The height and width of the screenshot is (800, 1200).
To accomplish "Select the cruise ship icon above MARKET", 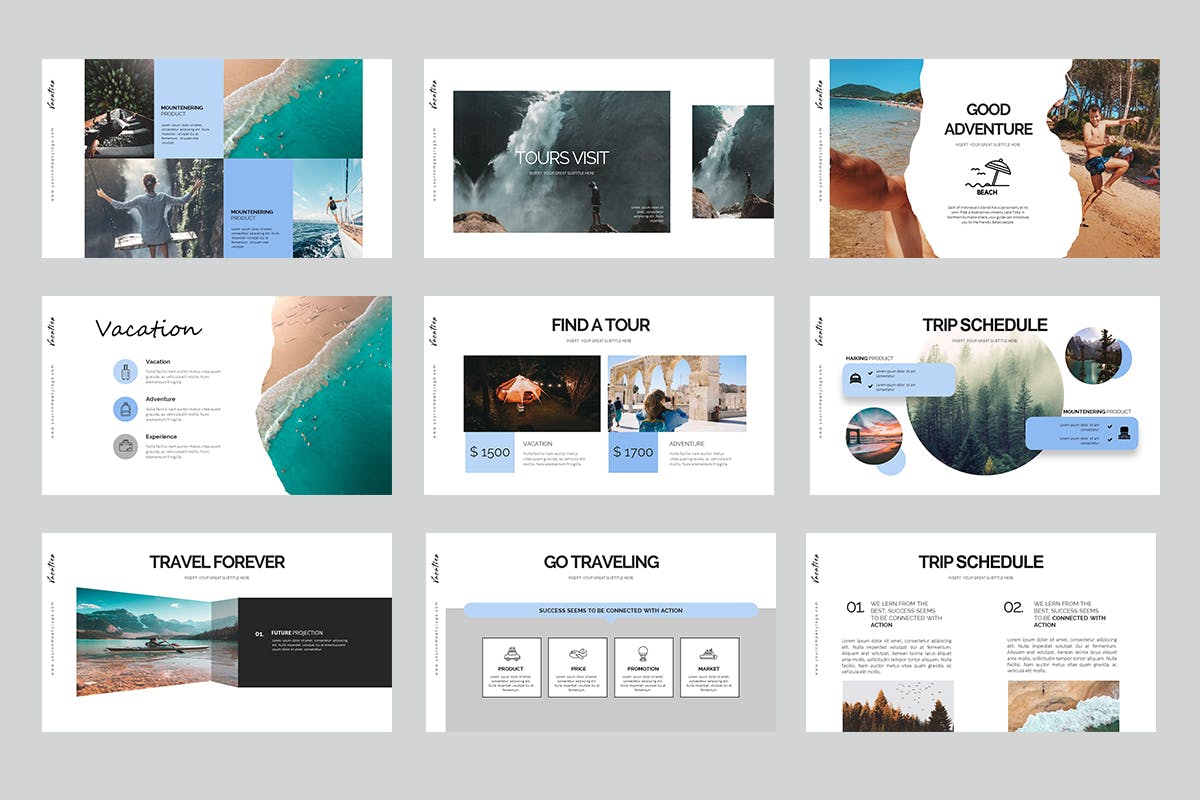I will (709, 653).
